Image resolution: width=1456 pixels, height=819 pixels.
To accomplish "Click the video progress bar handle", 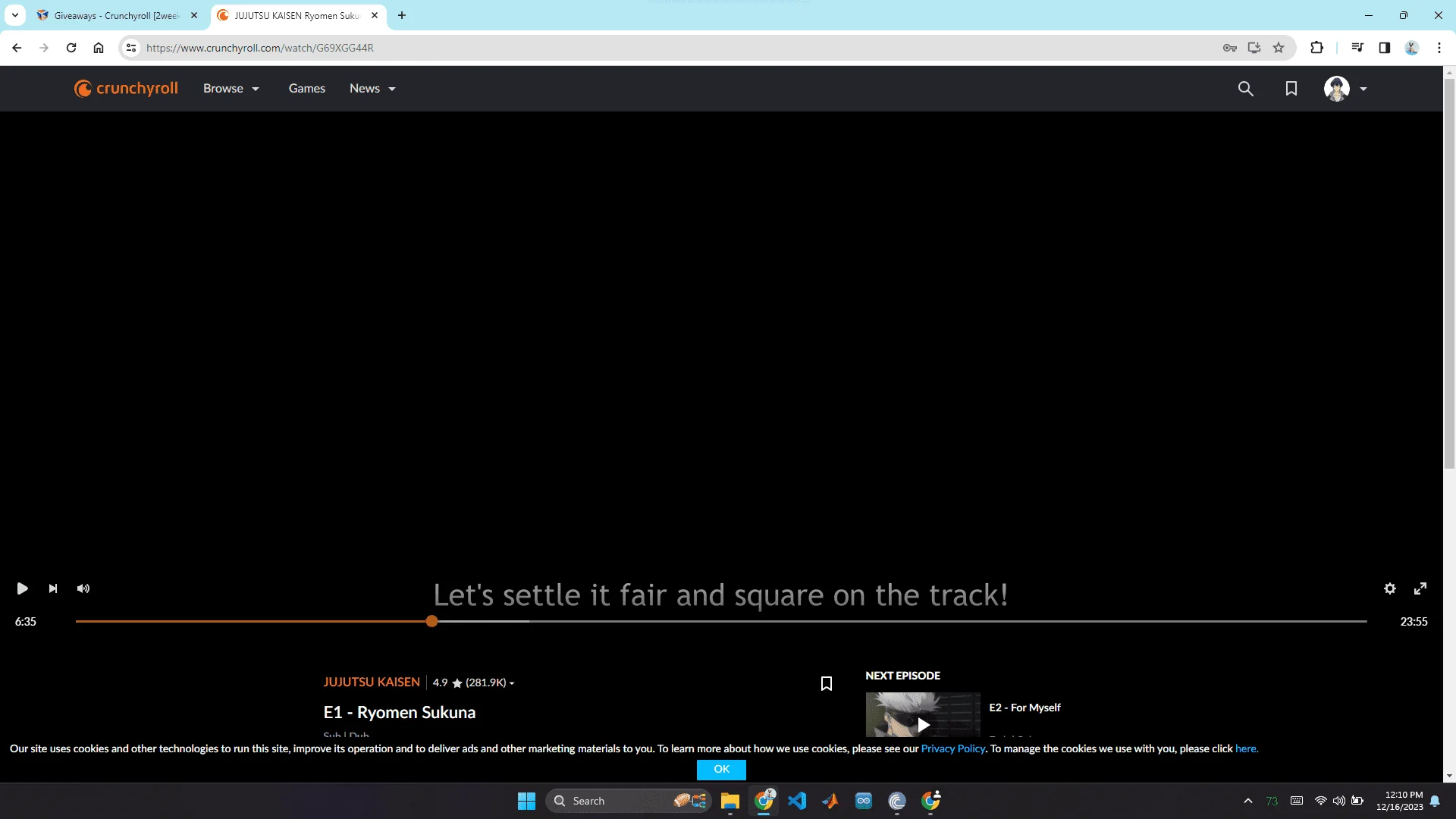I will coord(431,621).
